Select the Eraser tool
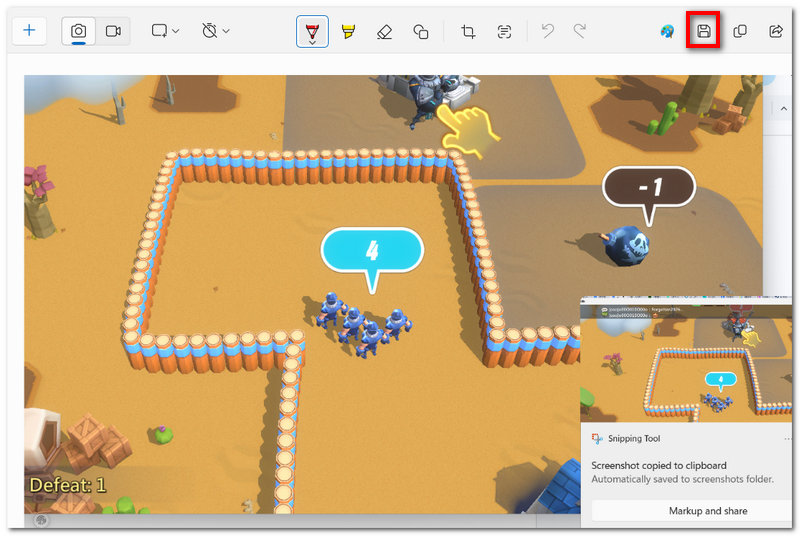This screenshot has width=800, height=536. click(x=384, y=32)
